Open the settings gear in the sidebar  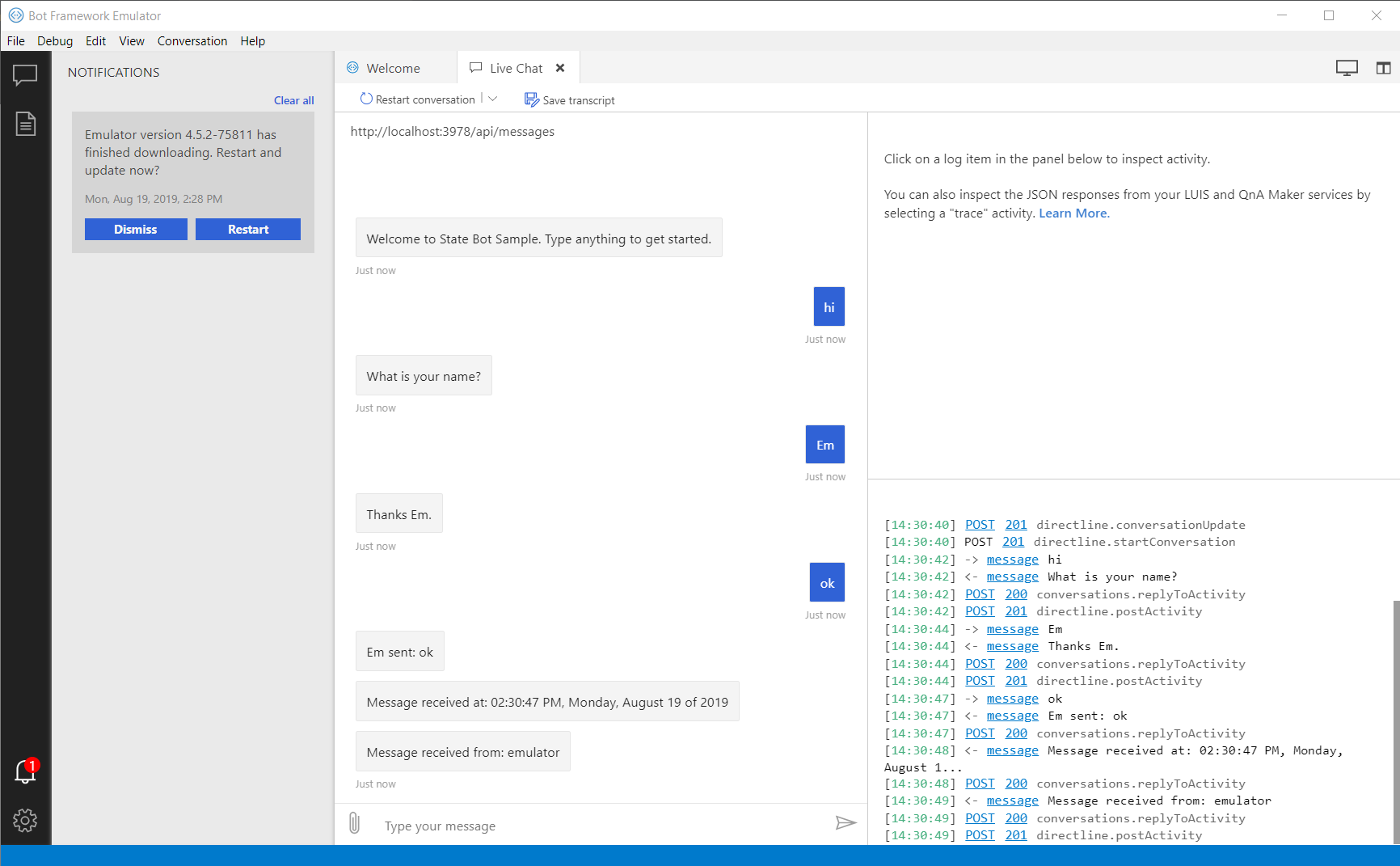coord(25,820)
